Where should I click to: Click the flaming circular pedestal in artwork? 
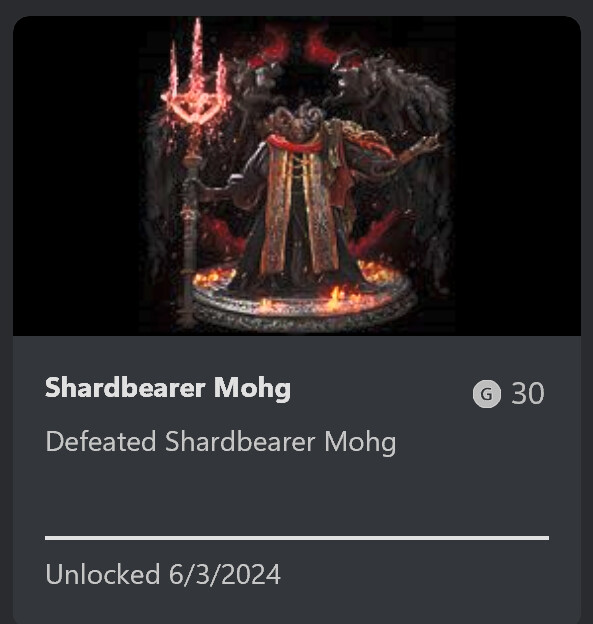pyautogui.click(x=302, y=298)
